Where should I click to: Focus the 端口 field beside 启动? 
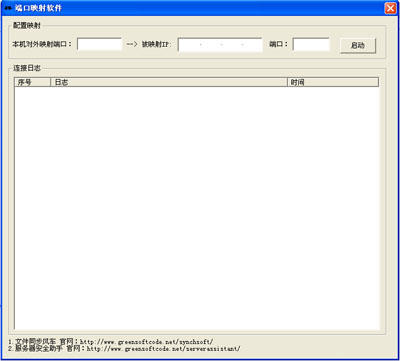311,44
